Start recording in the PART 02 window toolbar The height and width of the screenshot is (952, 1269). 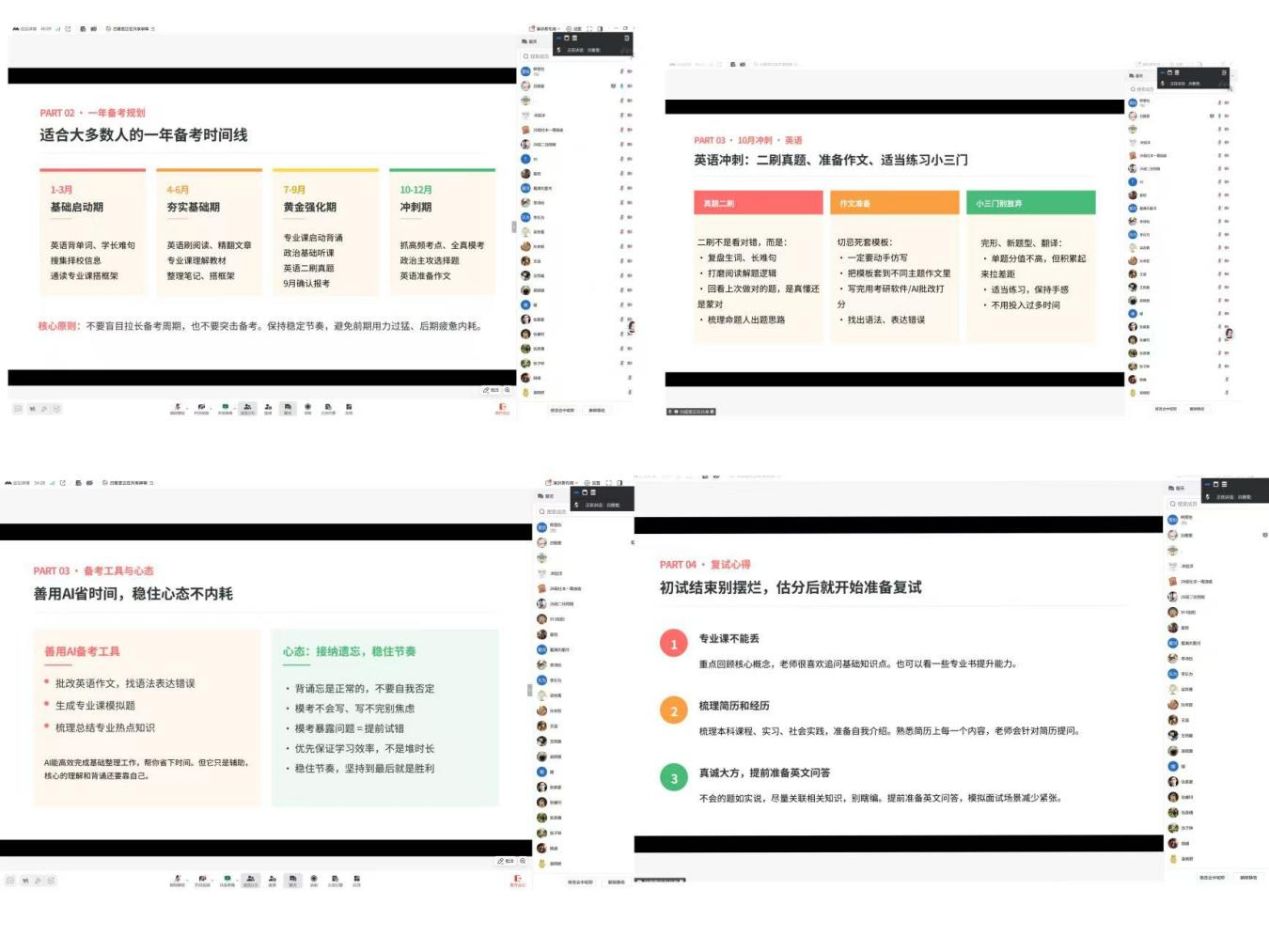pos(307,408)
